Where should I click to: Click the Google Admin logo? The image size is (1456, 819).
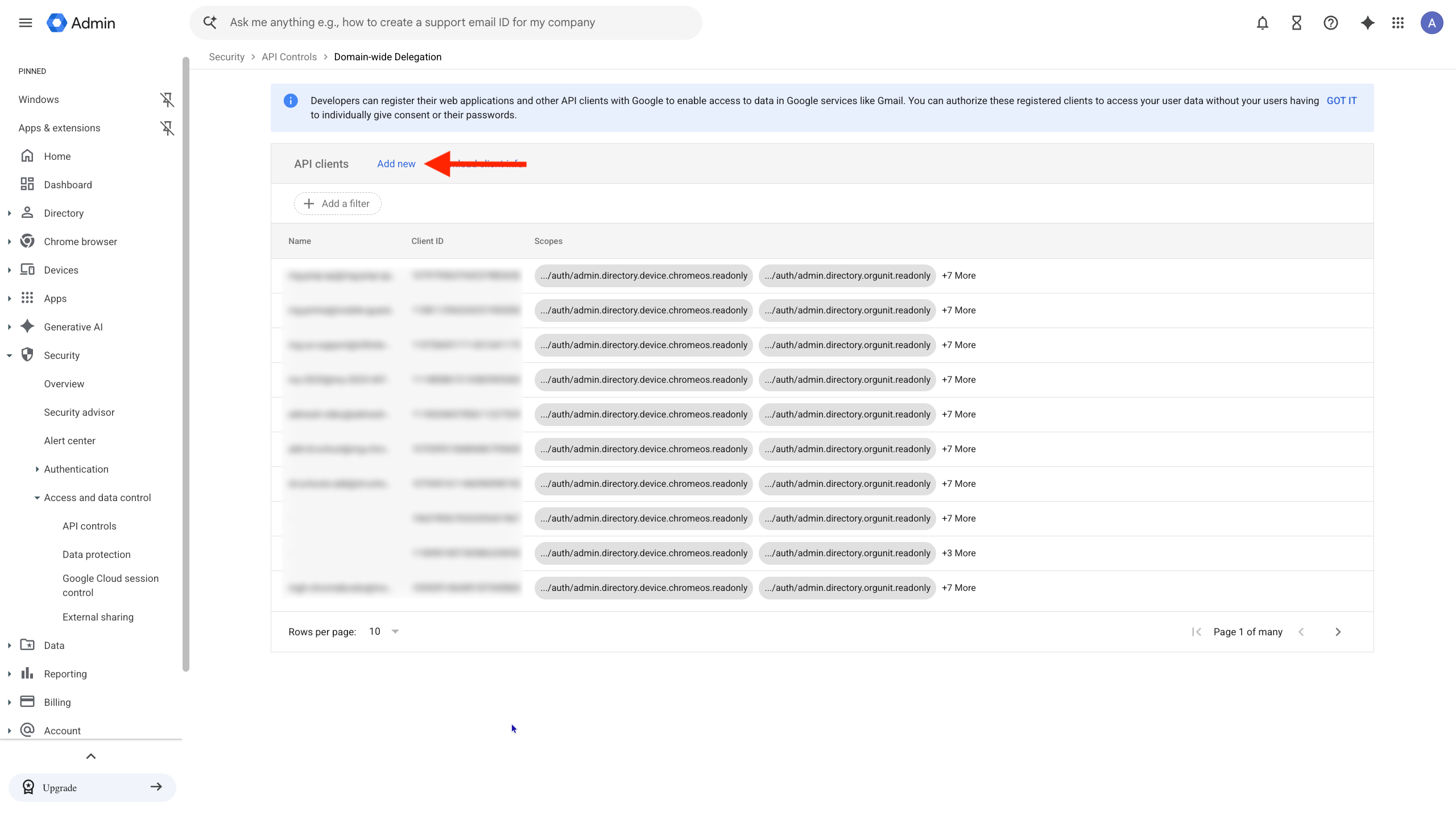coord(81,23)
